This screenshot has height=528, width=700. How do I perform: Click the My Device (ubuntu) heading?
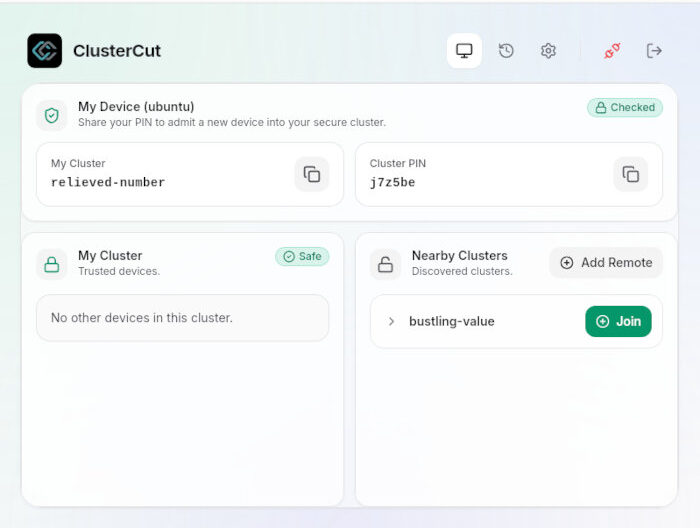click(136, 107)
